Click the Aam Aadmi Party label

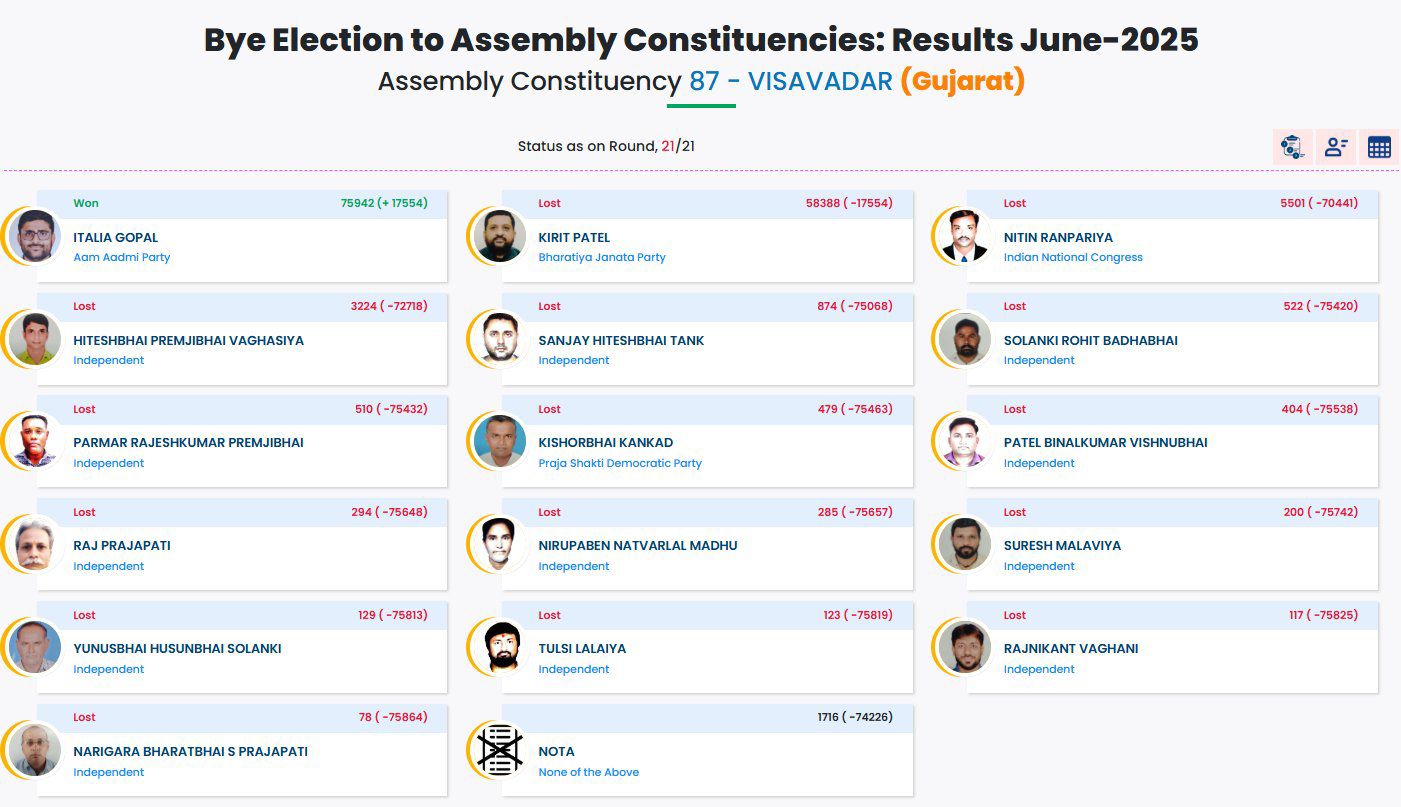coord(122,257)
